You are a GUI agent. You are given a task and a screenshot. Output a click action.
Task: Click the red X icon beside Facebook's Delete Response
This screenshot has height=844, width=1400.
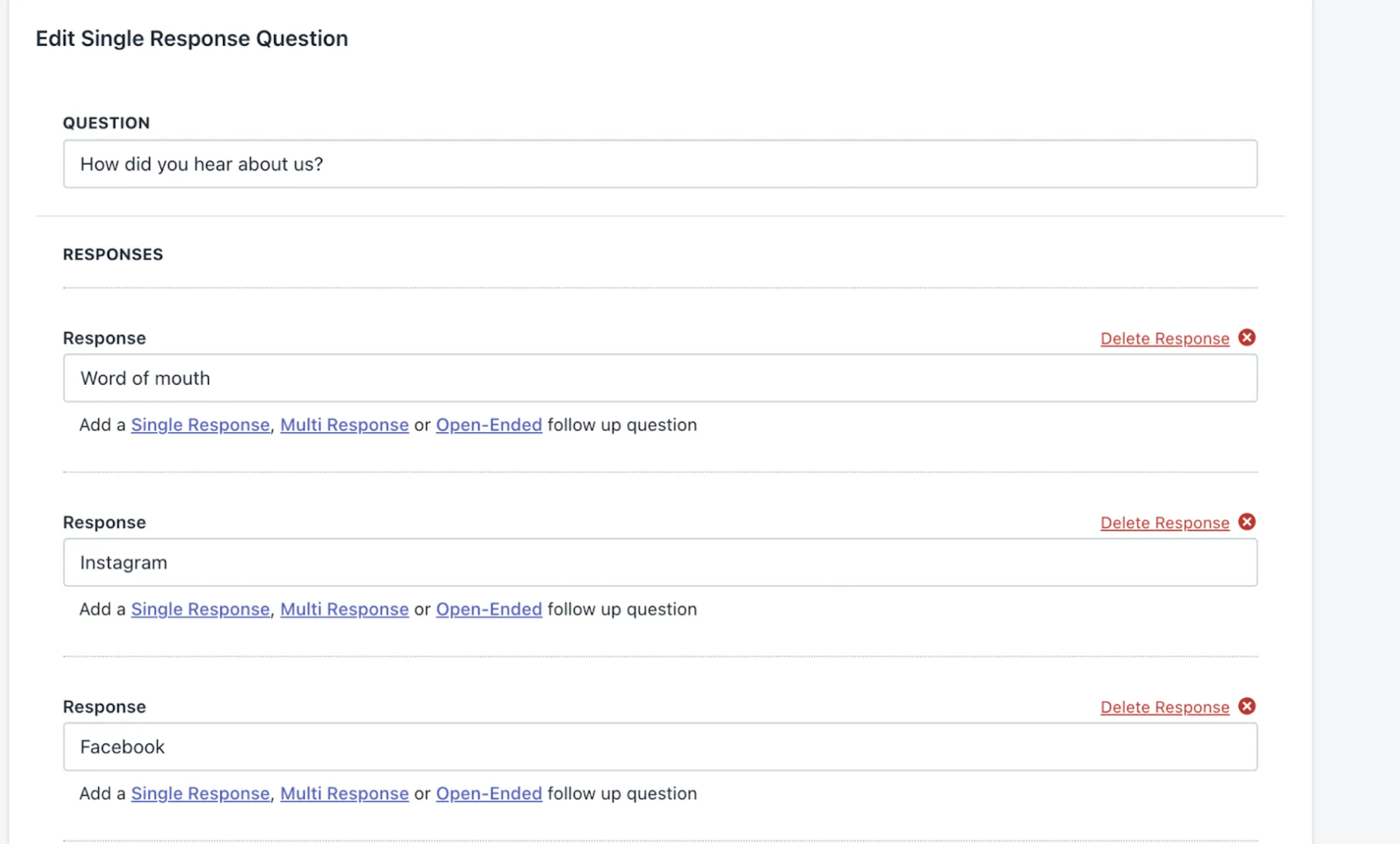1247,707
